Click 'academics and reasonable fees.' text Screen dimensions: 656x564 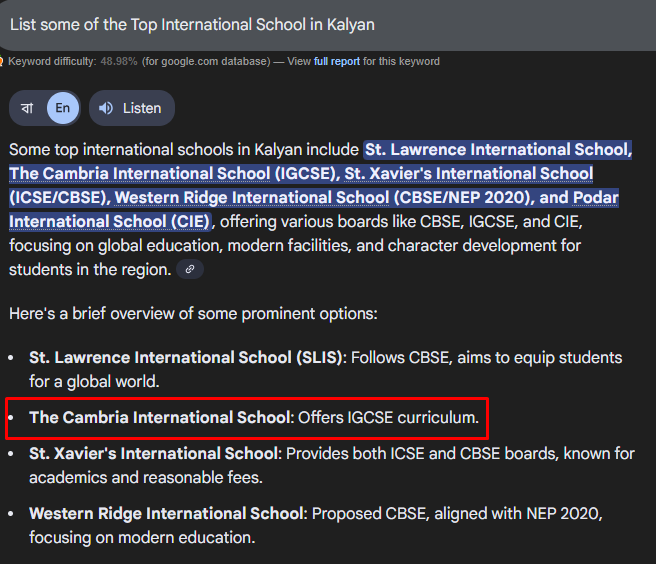[146, 477]
